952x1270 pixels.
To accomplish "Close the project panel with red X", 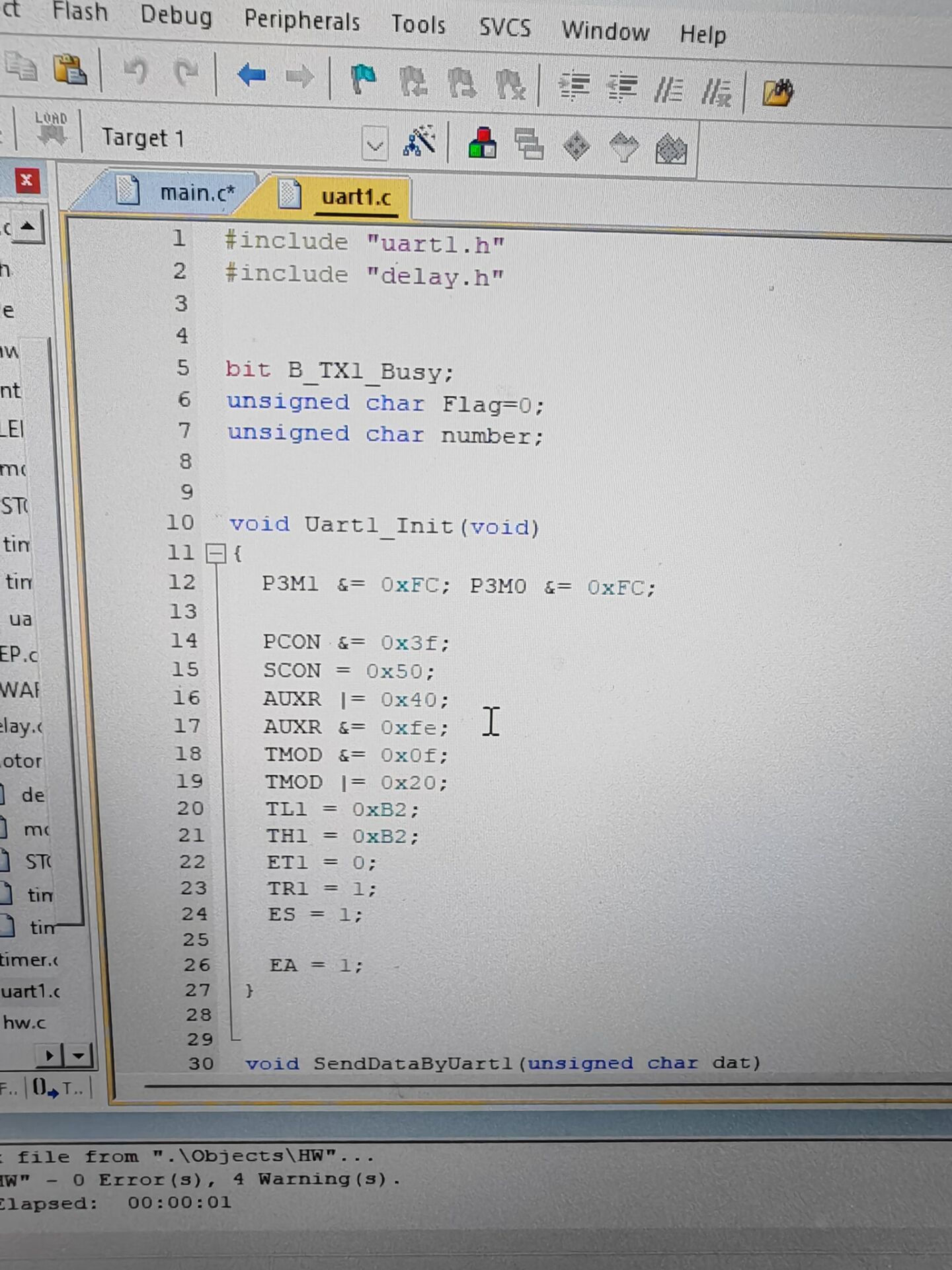I will coord(27,181).
